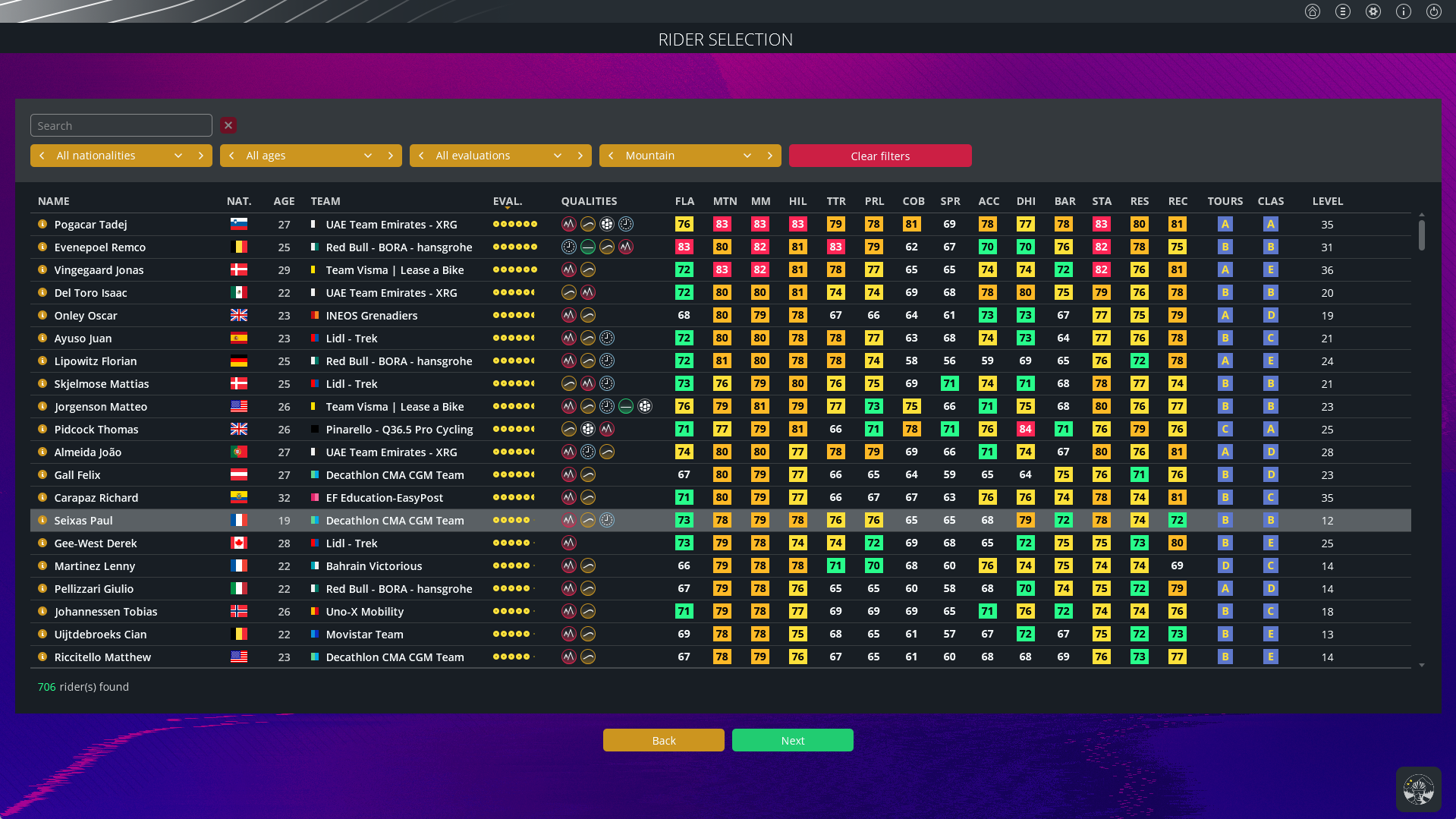Image resolution: width=1456 pixels, height=819 pixels.
Task: Click Pidcock's red 84 DHI rating
Action: [1025, 429]
